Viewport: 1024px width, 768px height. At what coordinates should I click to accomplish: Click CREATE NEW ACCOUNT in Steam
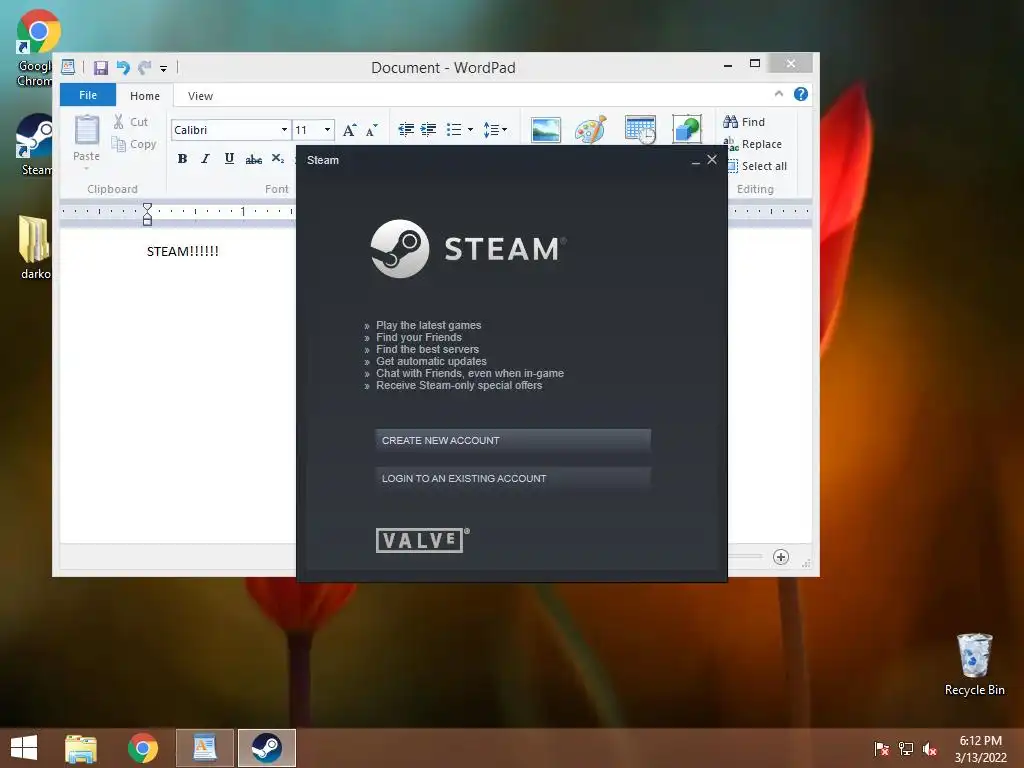click(513, 440)
